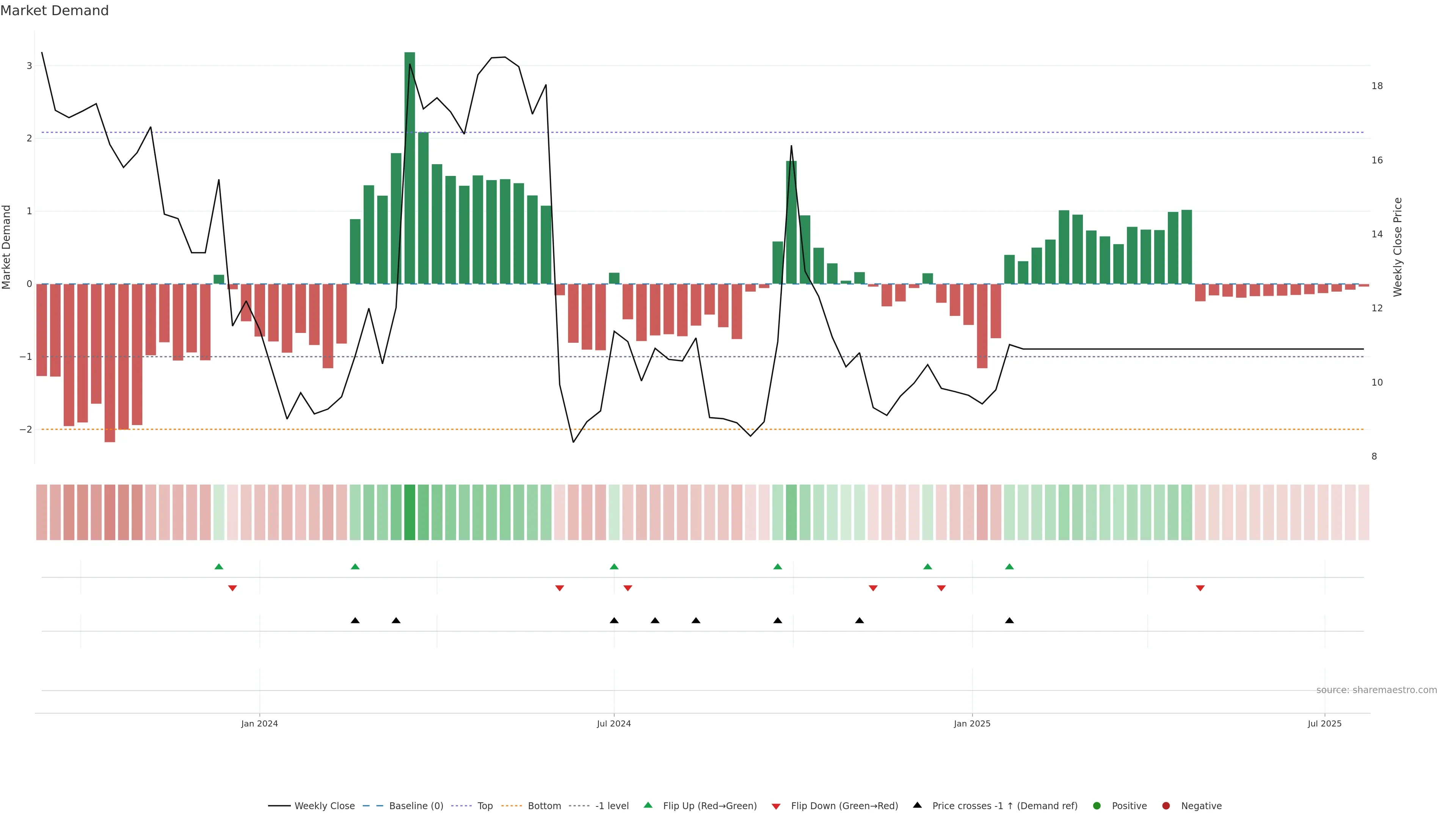
Task: Hide the -1 level legend series
Action: [x=612, y=805]
